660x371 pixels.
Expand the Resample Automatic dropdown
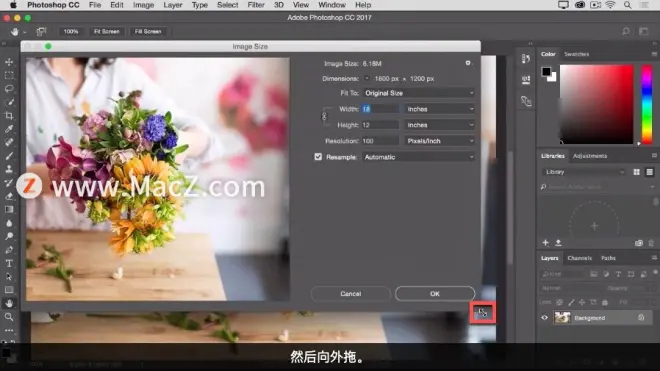pyautogui.click(x=419, y=157)
